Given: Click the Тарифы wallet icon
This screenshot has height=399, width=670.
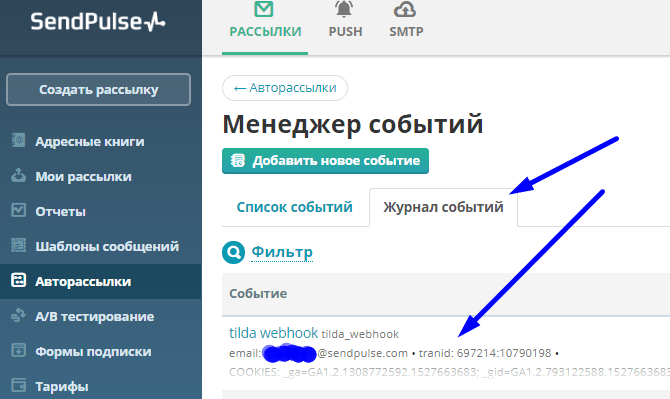Looking at the screenshot, I should click(18, 385).
